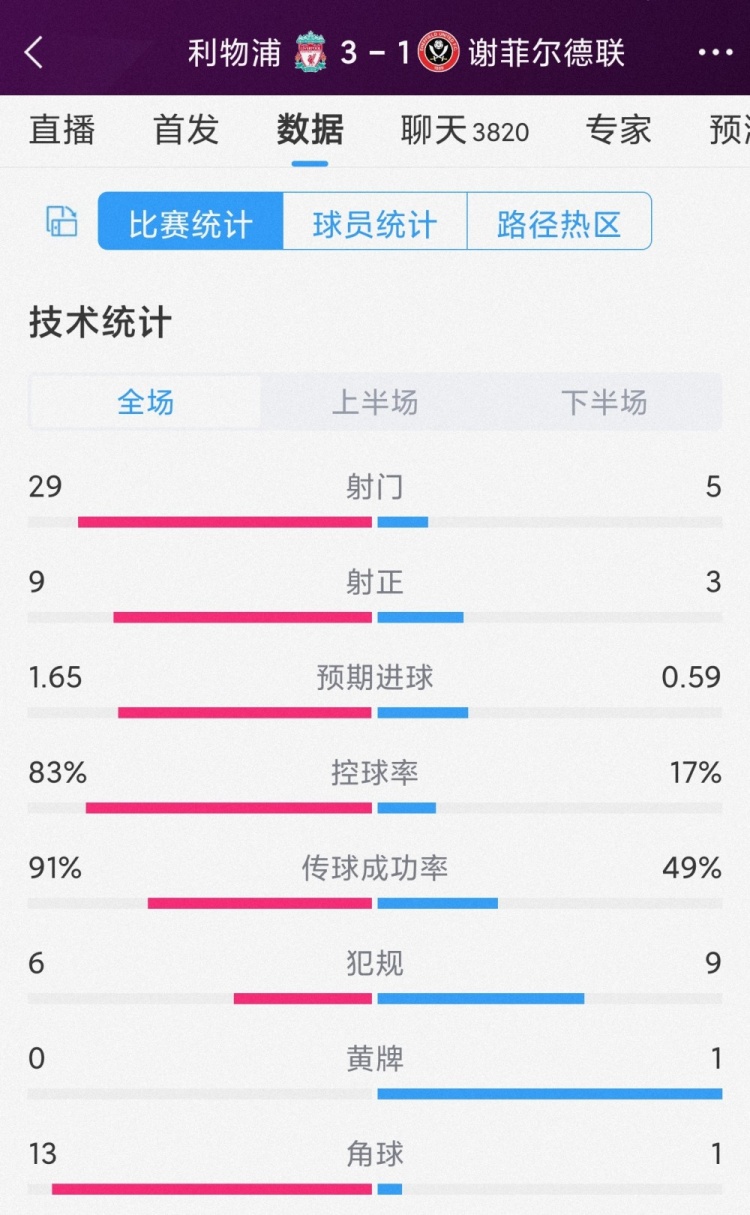Open the more options ellipsis menu
Viewport: 750px width, 1215px height.
pyautogui.click(x=717, y=52)
